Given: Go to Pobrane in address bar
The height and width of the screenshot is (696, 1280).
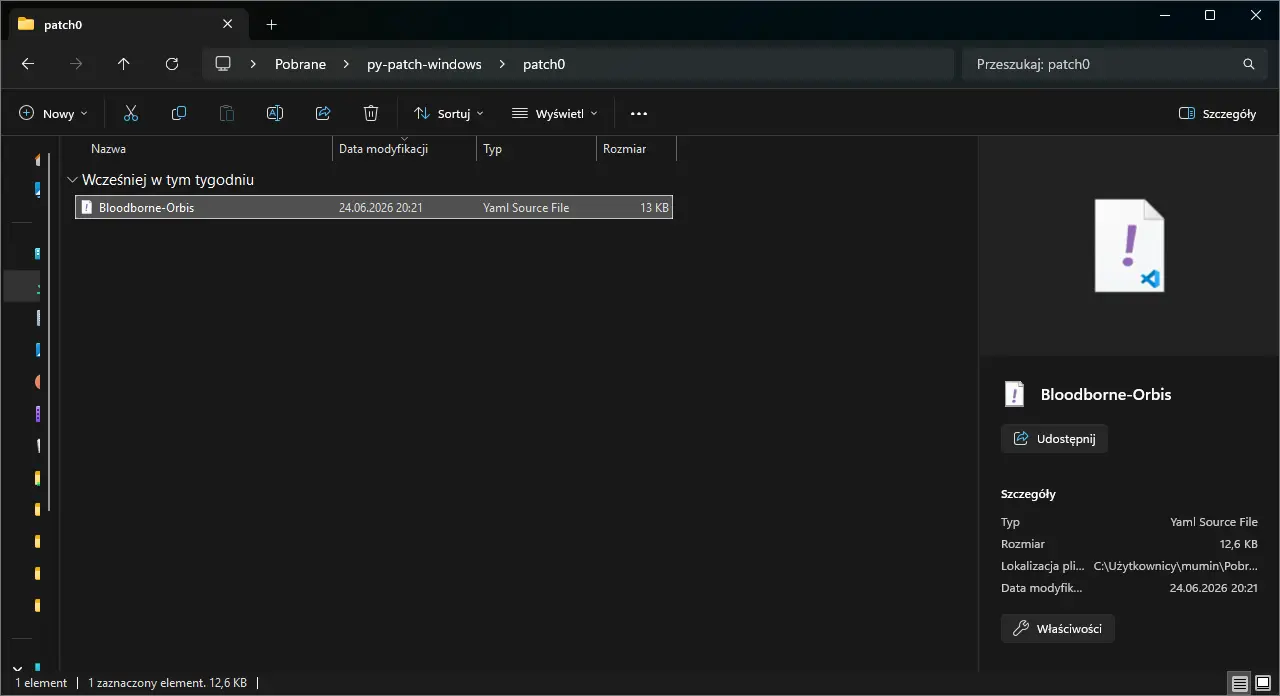Looking at the screenshot, I should click(x=300, y=64).
